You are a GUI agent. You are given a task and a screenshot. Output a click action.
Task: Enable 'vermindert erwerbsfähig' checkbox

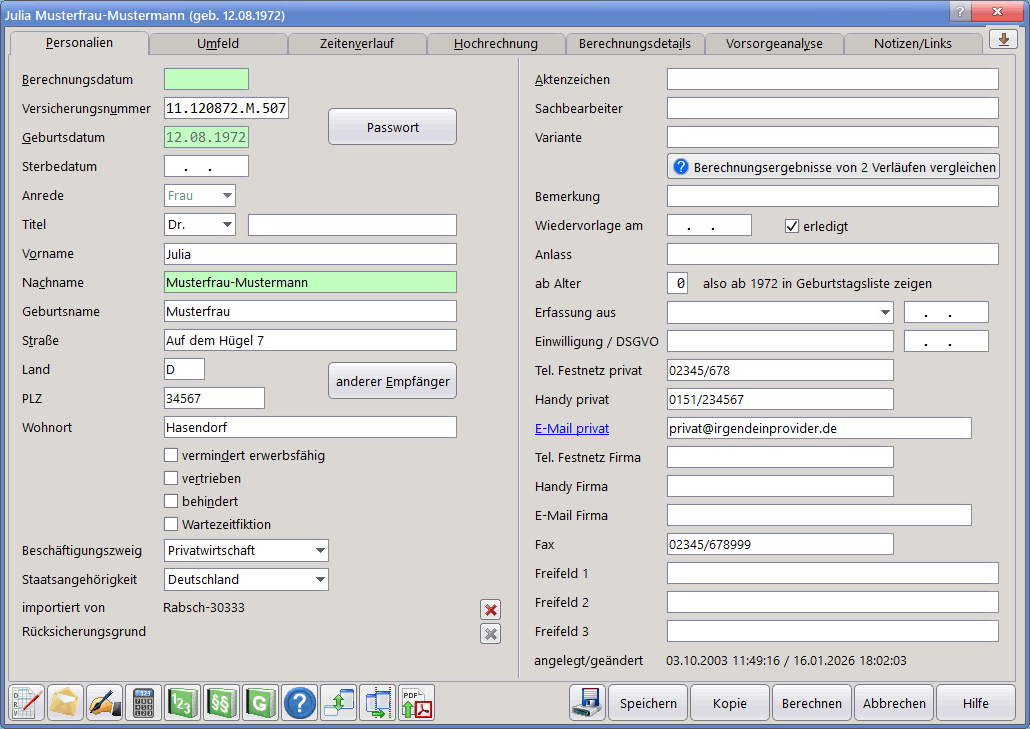[171, 456]
